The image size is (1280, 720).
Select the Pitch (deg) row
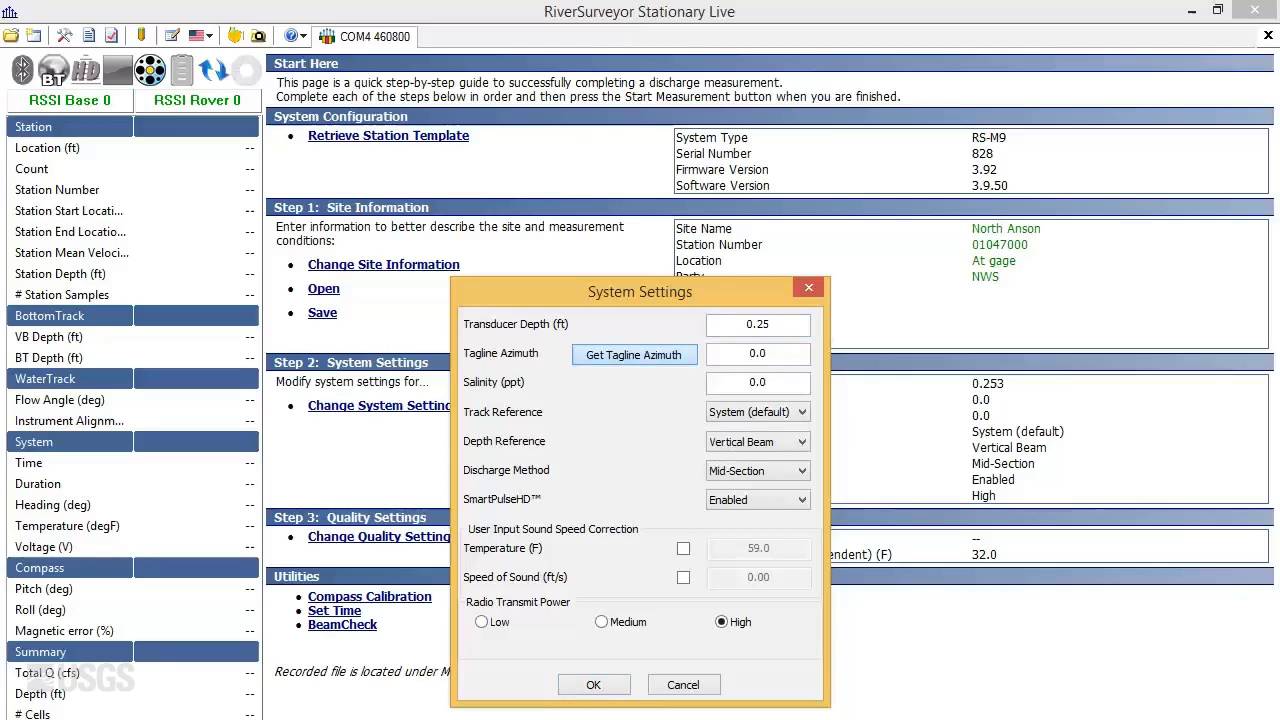[133, 589]
